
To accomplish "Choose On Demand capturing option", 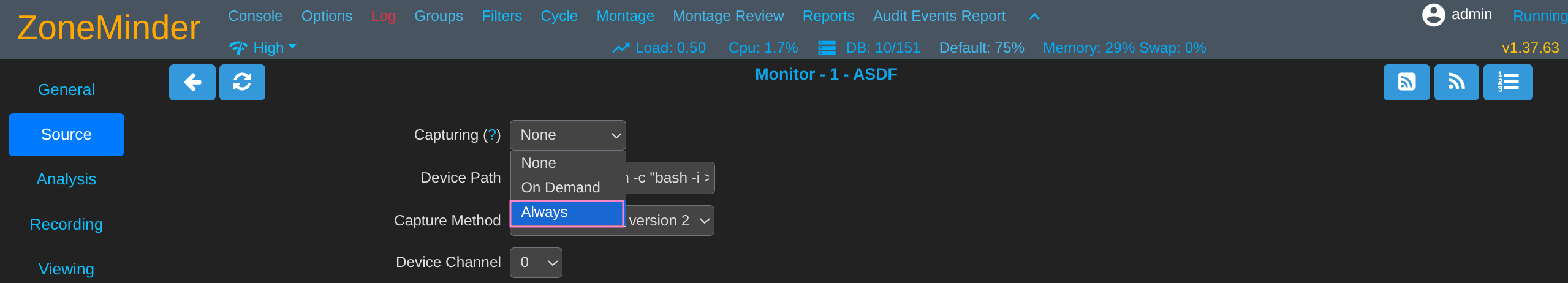I will coord(560,187).
